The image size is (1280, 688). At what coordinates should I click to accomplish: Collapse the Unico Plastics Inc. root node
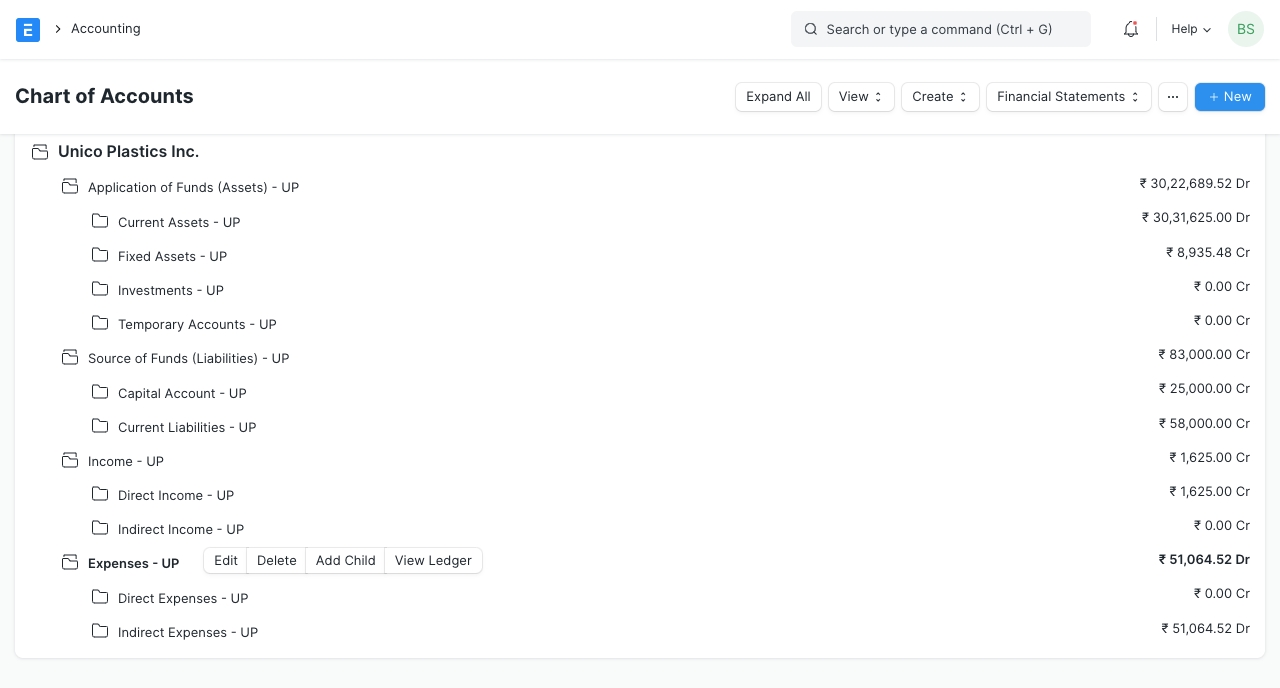click(40, 152)
